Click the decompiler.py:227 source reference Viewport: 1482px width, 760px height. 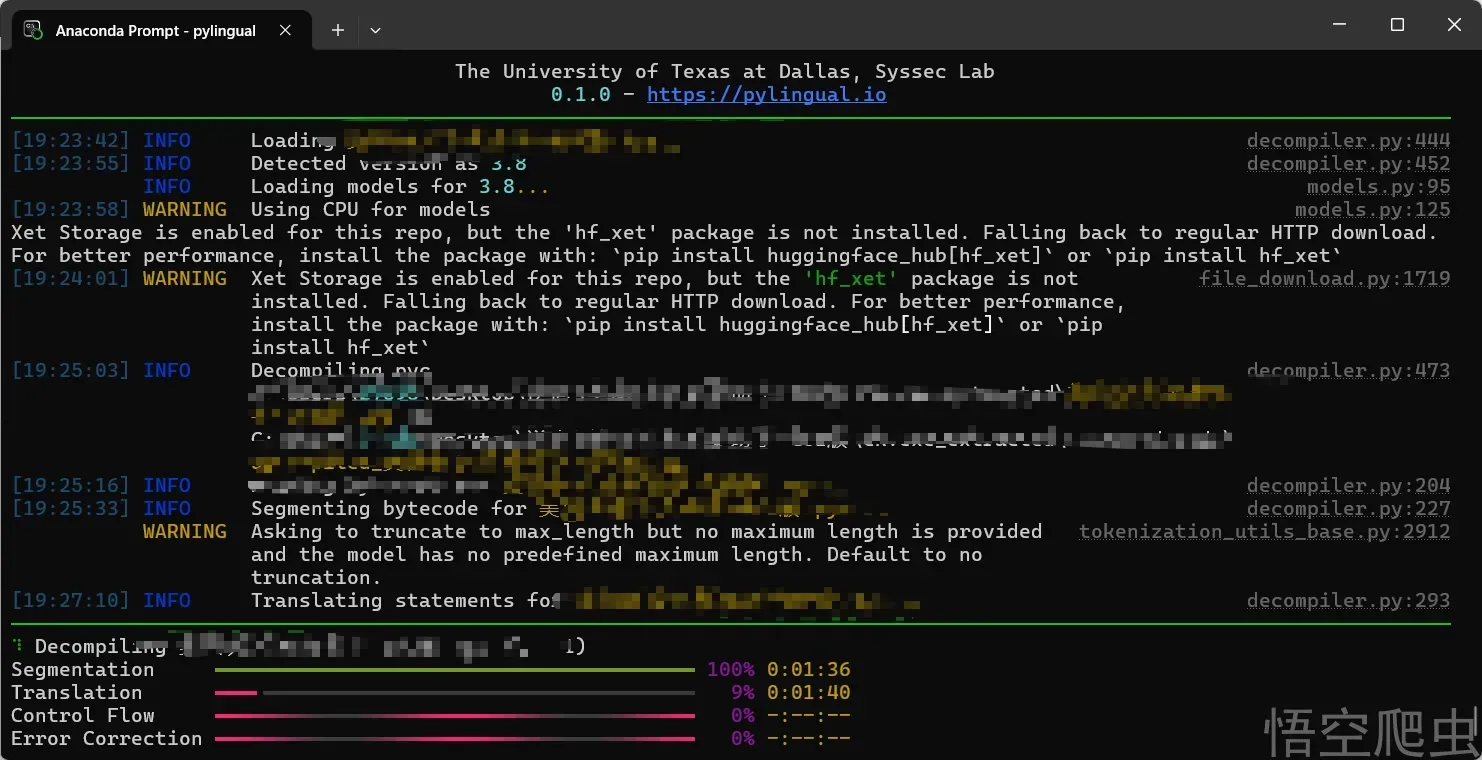tap(1347, 509)
